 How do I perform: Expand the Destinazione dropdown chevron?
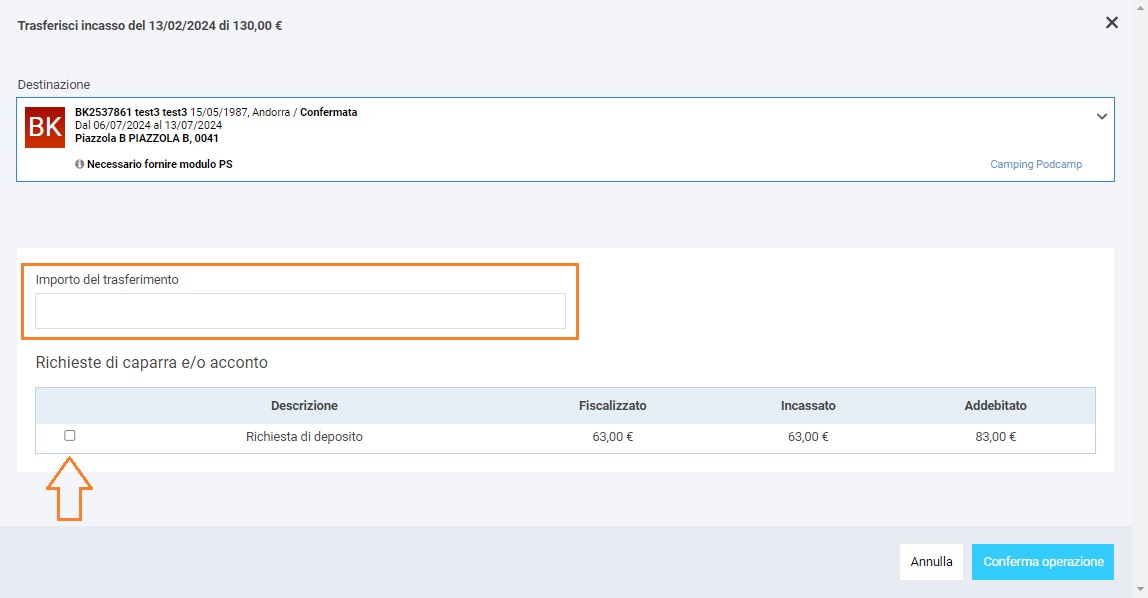(1101, 116)
